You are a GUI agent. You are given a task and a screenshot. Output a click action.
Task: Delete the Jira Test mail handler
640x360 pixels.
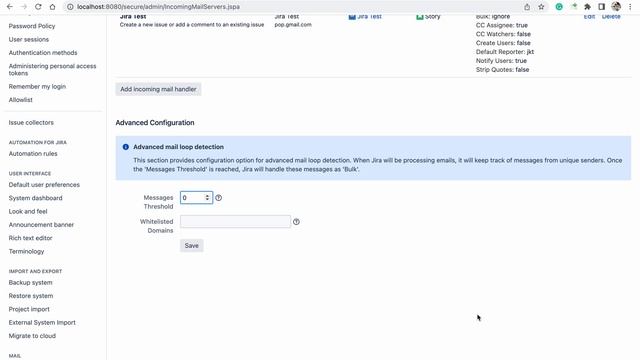click(611, 17)
